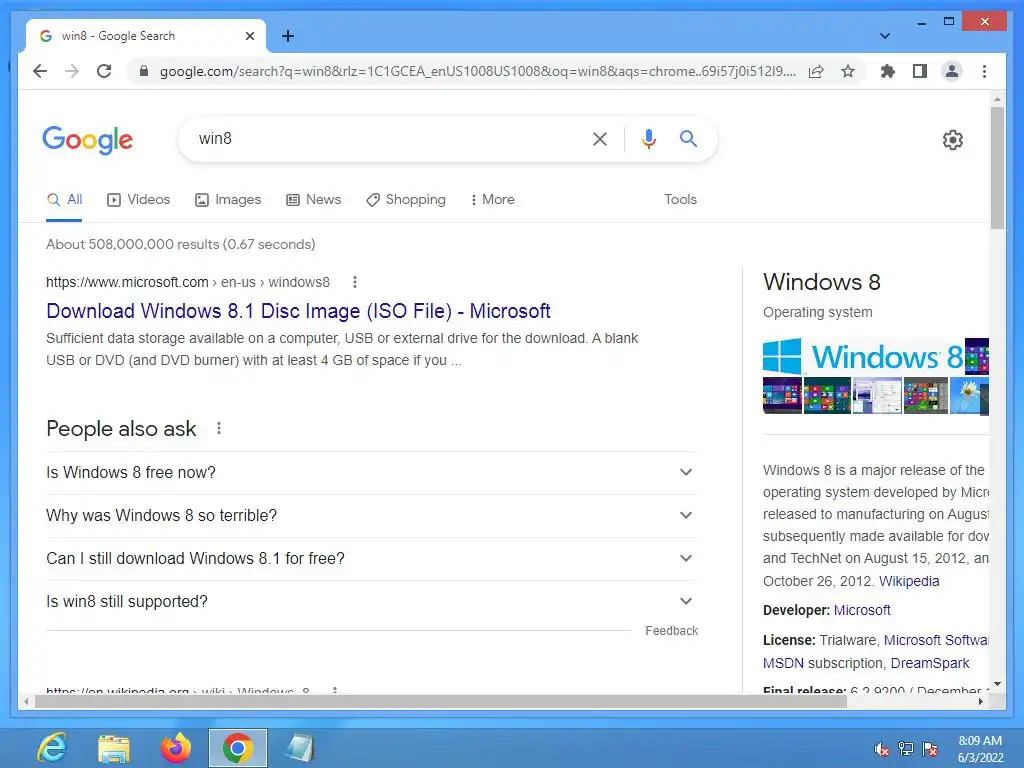View site security lock info
This screenshot has height=768, width=1024.
144,71
